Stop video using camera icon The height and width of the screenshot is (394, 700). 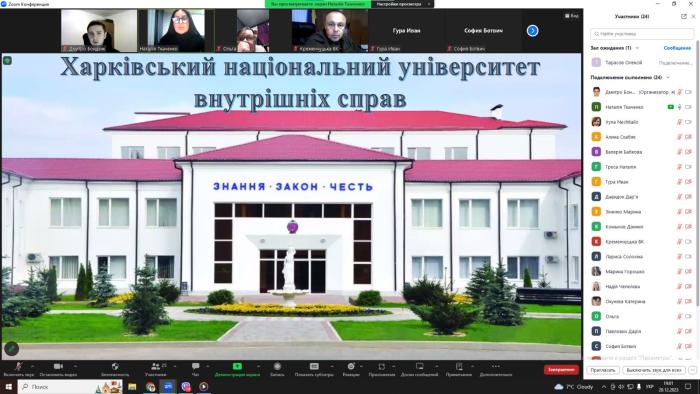click(x=58, y=369)
